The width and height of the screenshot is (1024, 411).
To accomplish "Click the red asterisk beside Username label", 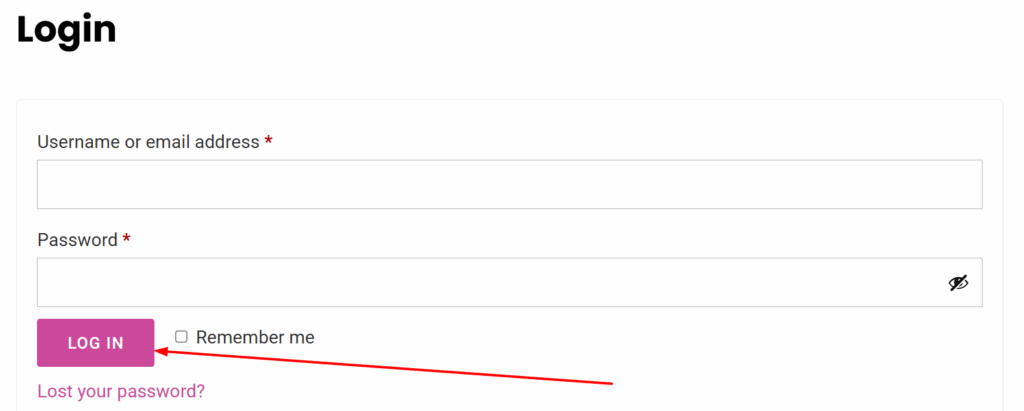I will 268,141.
